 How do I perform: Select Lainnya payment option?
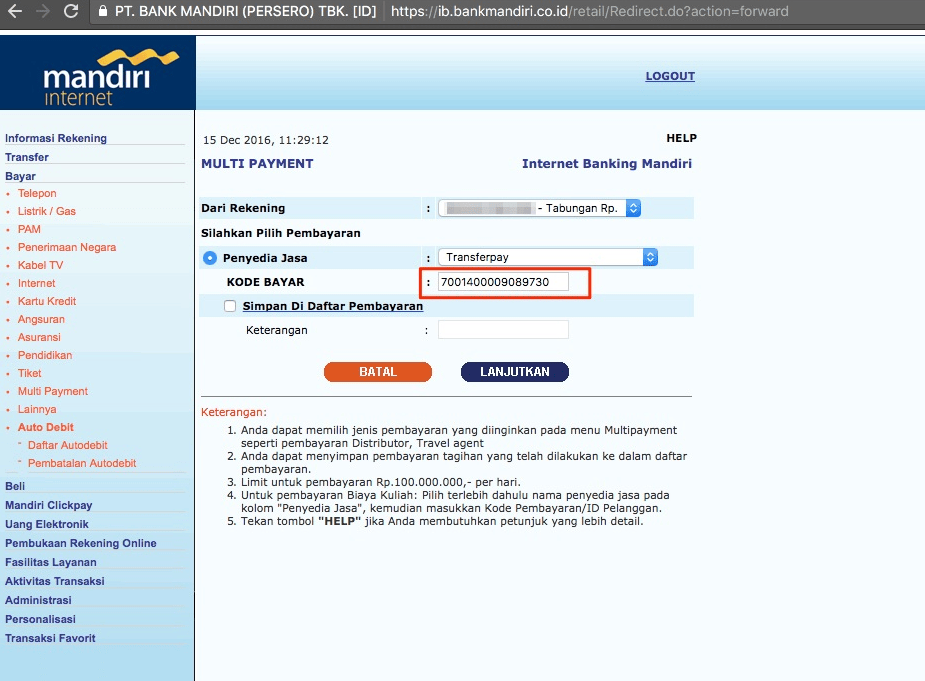[37, 409]
